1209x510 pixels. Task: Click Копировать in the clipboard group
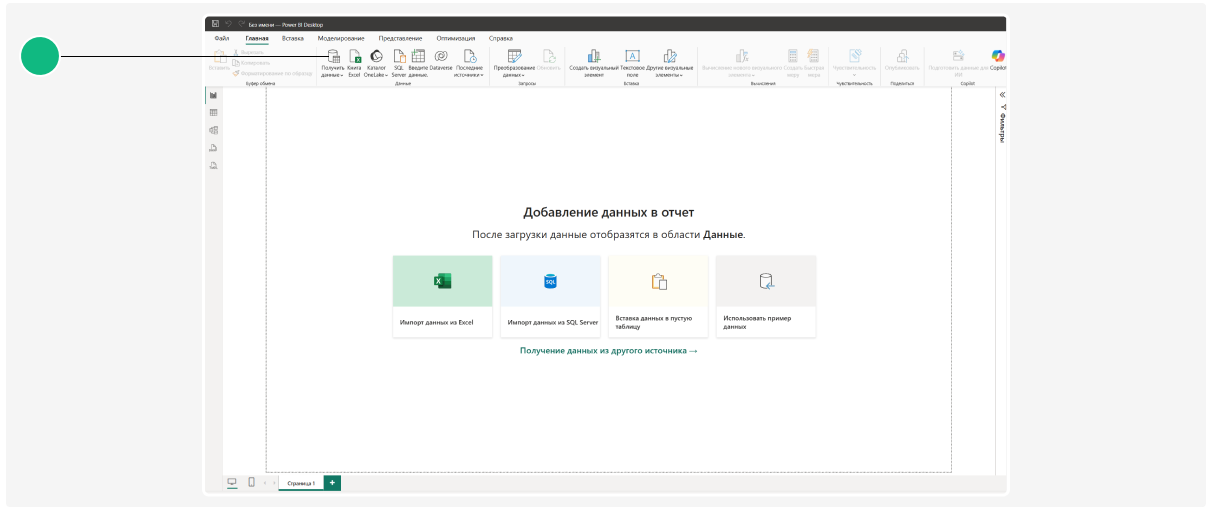(x=252, y=63)
